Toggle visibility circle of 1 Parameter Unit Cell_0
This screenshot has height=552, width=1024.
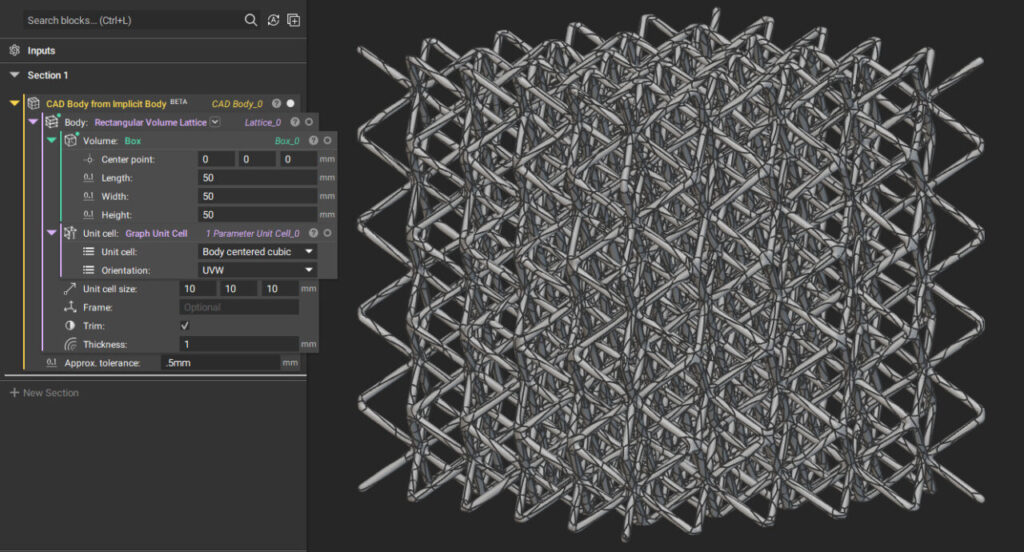coord(327,233)
